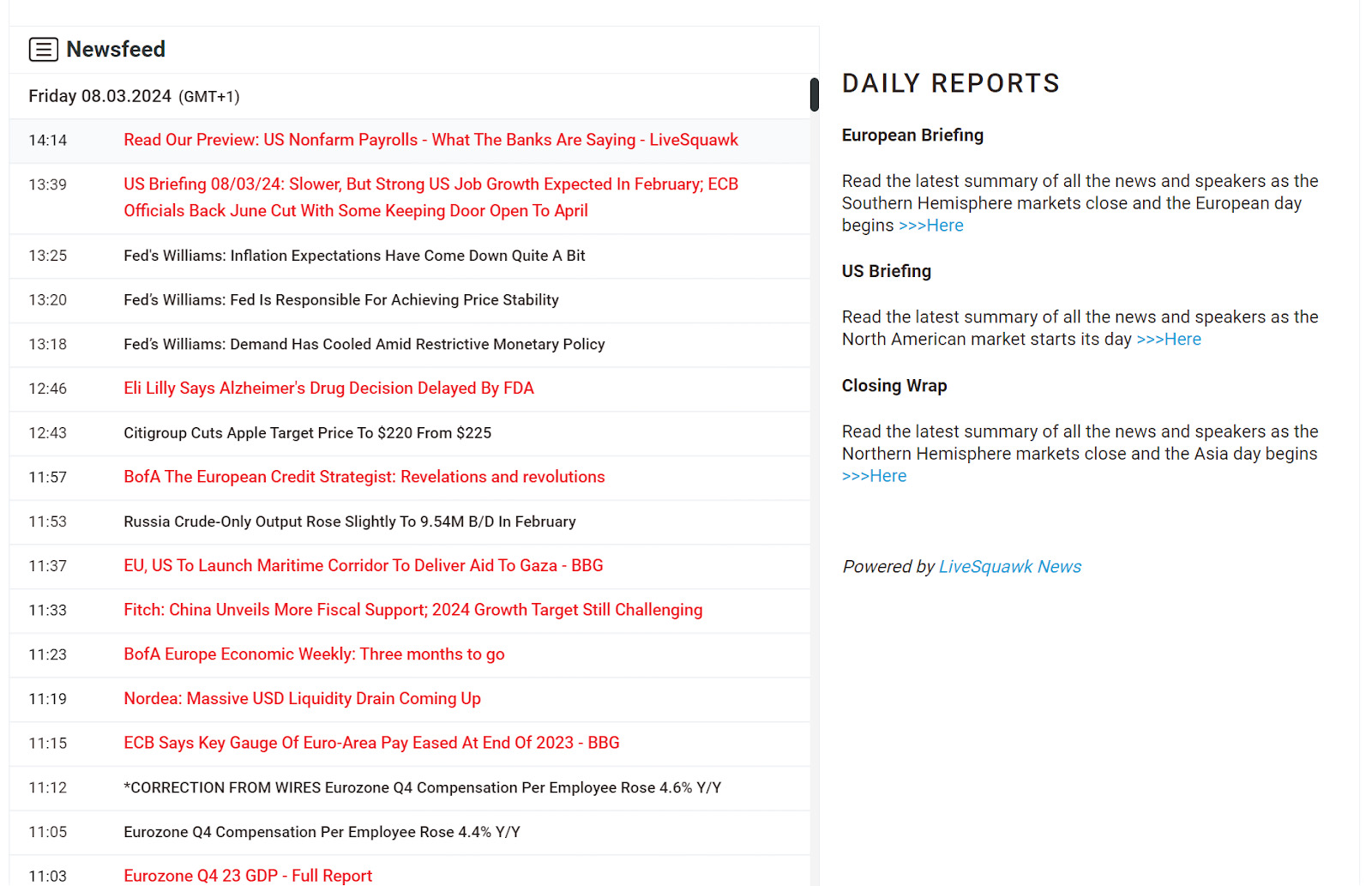Image resolution: width=1372 pixels, height=886 pixels.
Task: Click the 'US Briefing' subheading
Action: [x=887, y=271]
